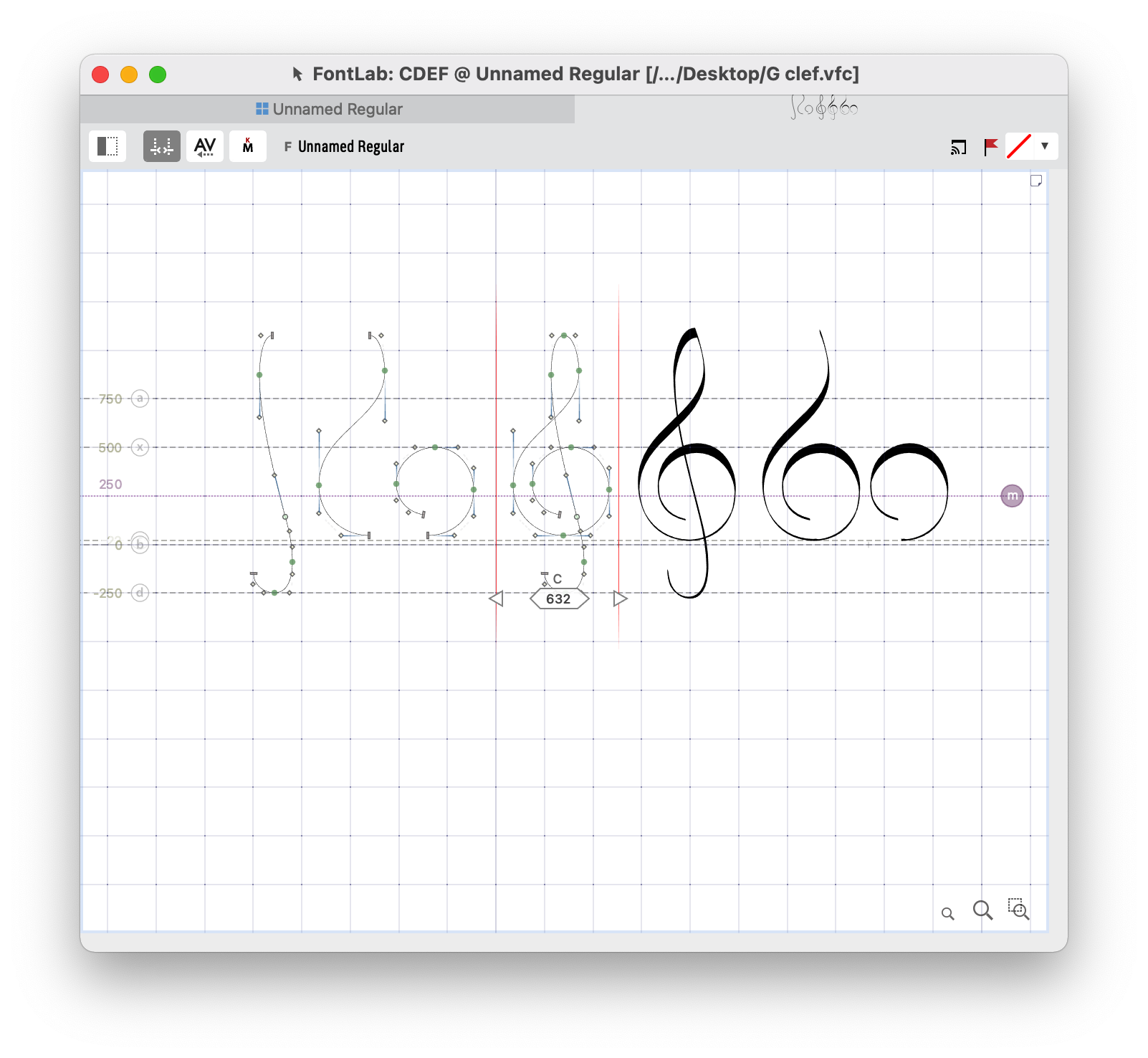Select the zoom-to-selection magnifier icon
This screenshot has width=1148, height=1058.
tap(1018, 909)
